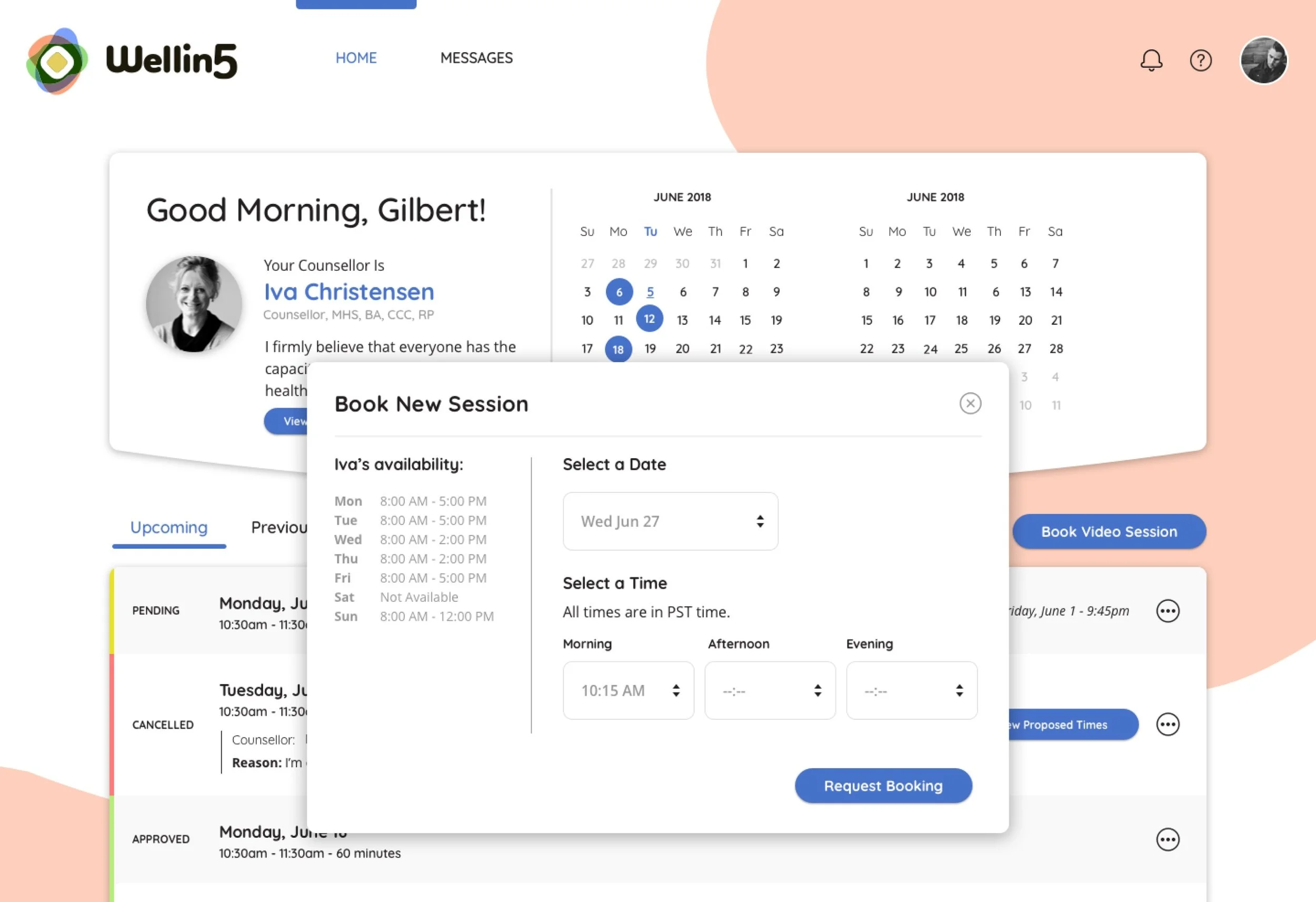Click Book Video Session button
Image resolution: width=1316 pixels, height=902 pixels.
[x=1109, y=531]
